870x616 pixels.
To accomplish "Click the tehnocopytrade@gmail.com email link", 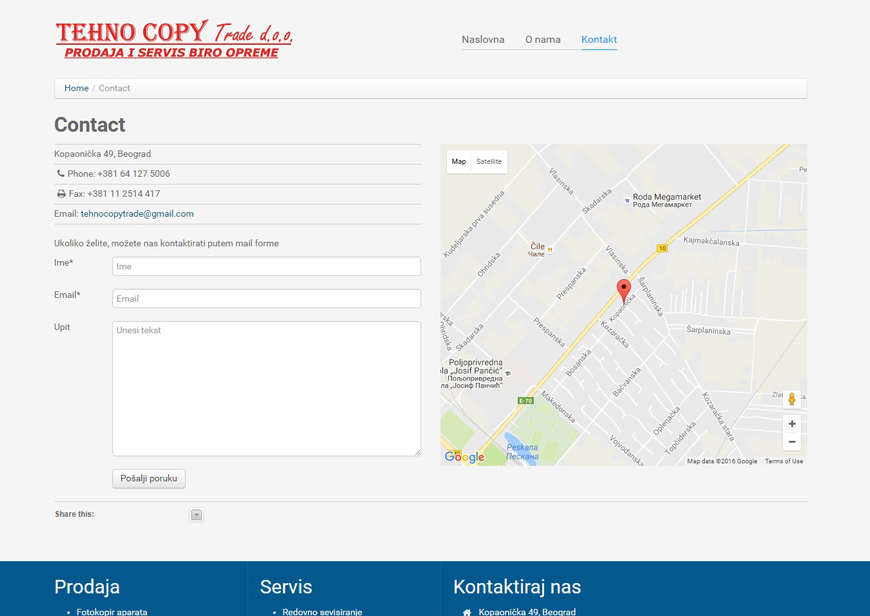I will 137,214.
